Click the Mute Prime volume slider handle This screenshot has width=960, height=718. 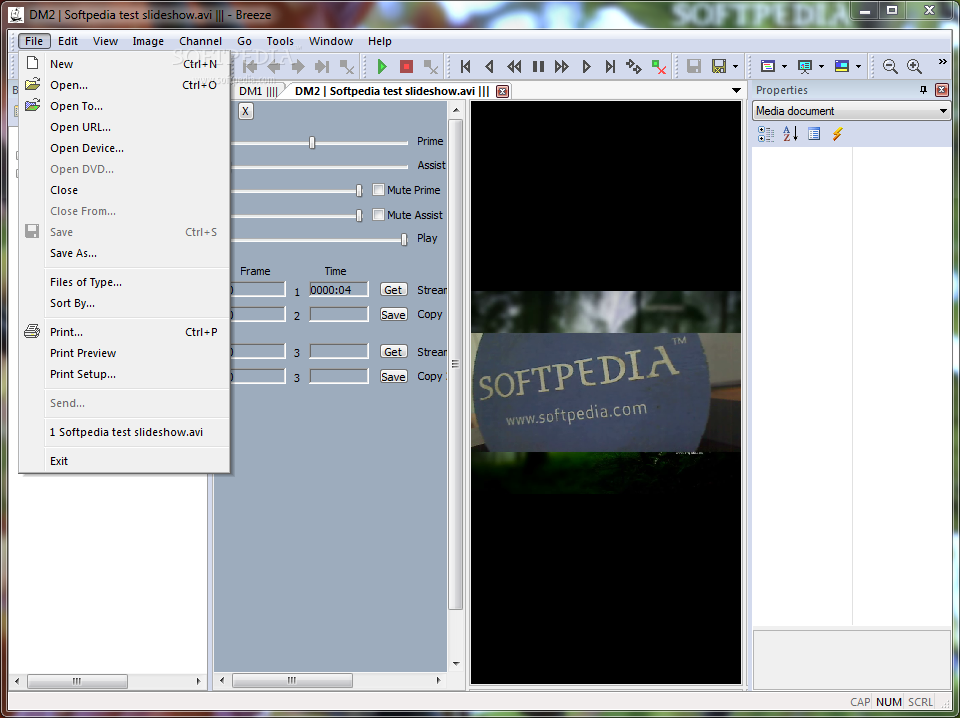359,191
